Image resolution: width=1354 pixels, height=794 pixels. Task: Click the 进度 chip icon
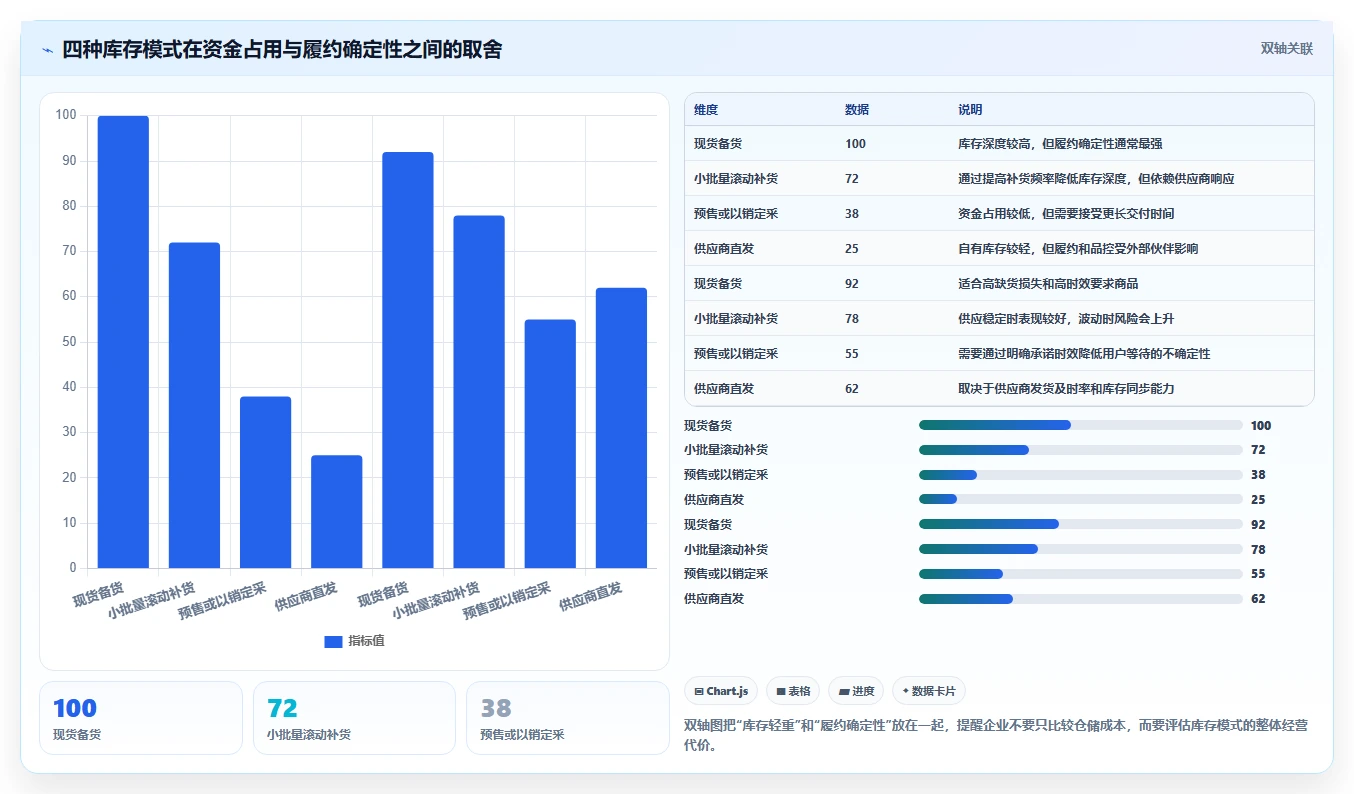click(x=844, y=691)
